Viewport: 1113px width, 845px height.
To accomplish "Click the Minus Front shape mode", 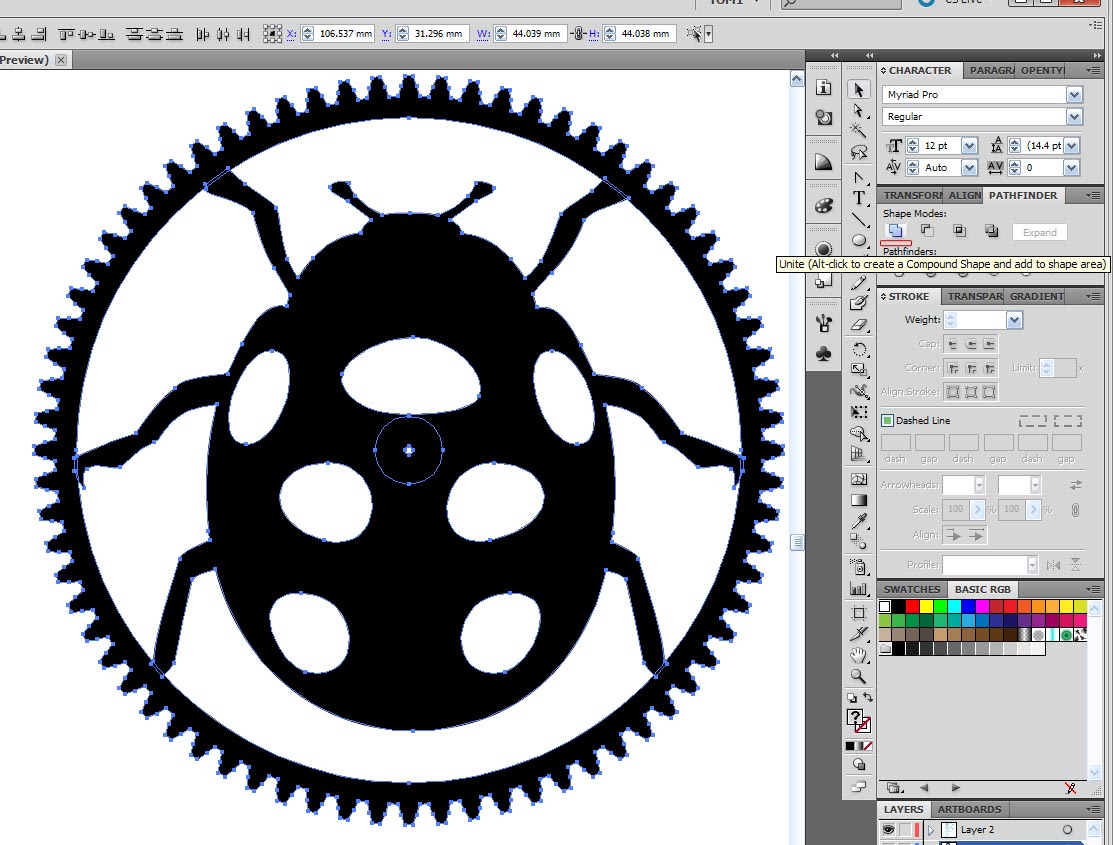I will 927,231.
